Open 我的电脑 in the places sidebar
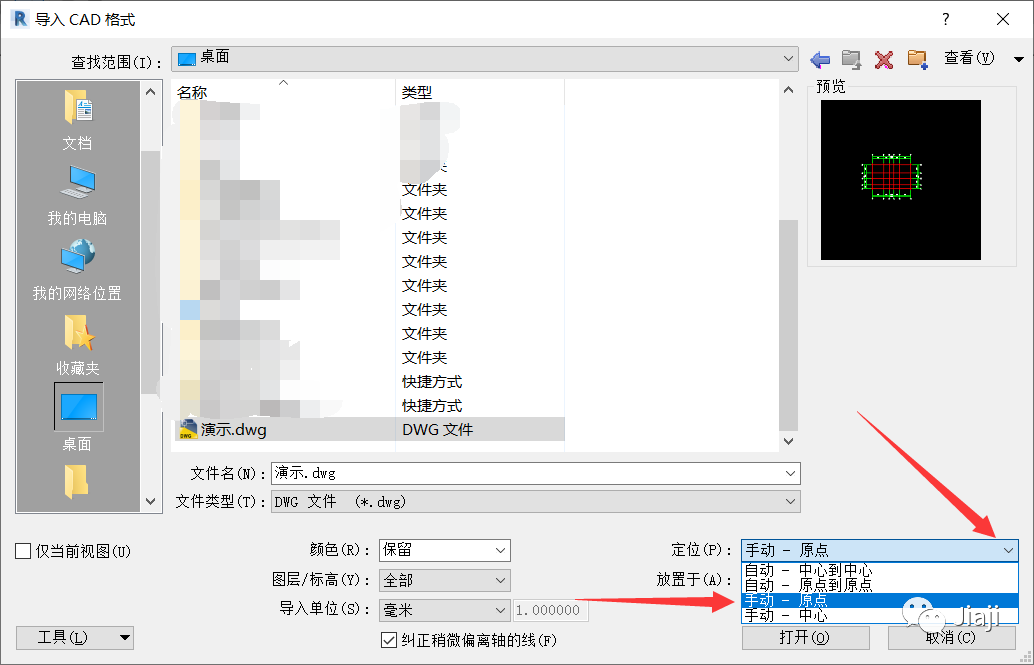 [x=78, y=195]
